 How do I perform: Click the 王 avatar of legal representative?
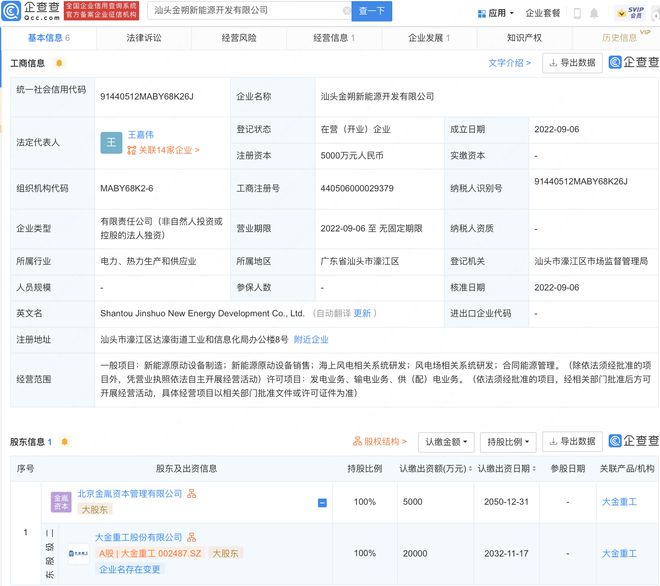click(111, 143)
